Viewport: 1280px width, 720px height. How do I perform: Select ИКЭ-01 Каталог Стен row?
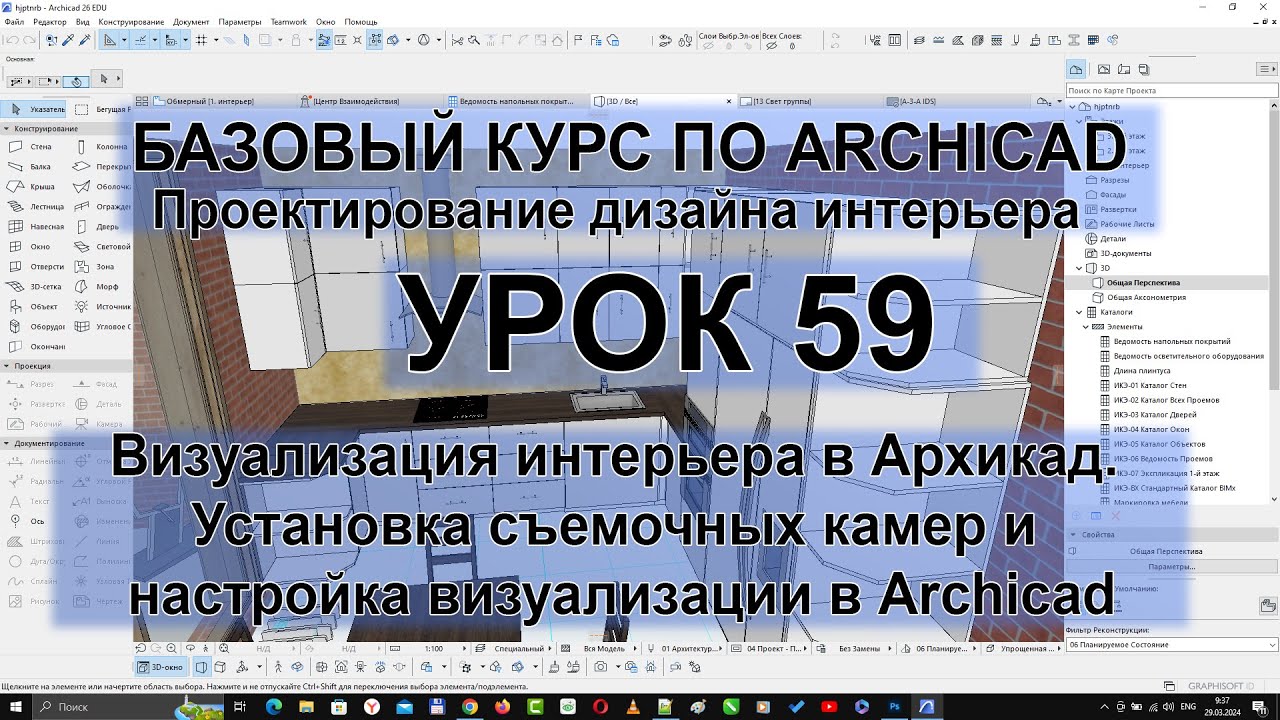(1149, 385)
